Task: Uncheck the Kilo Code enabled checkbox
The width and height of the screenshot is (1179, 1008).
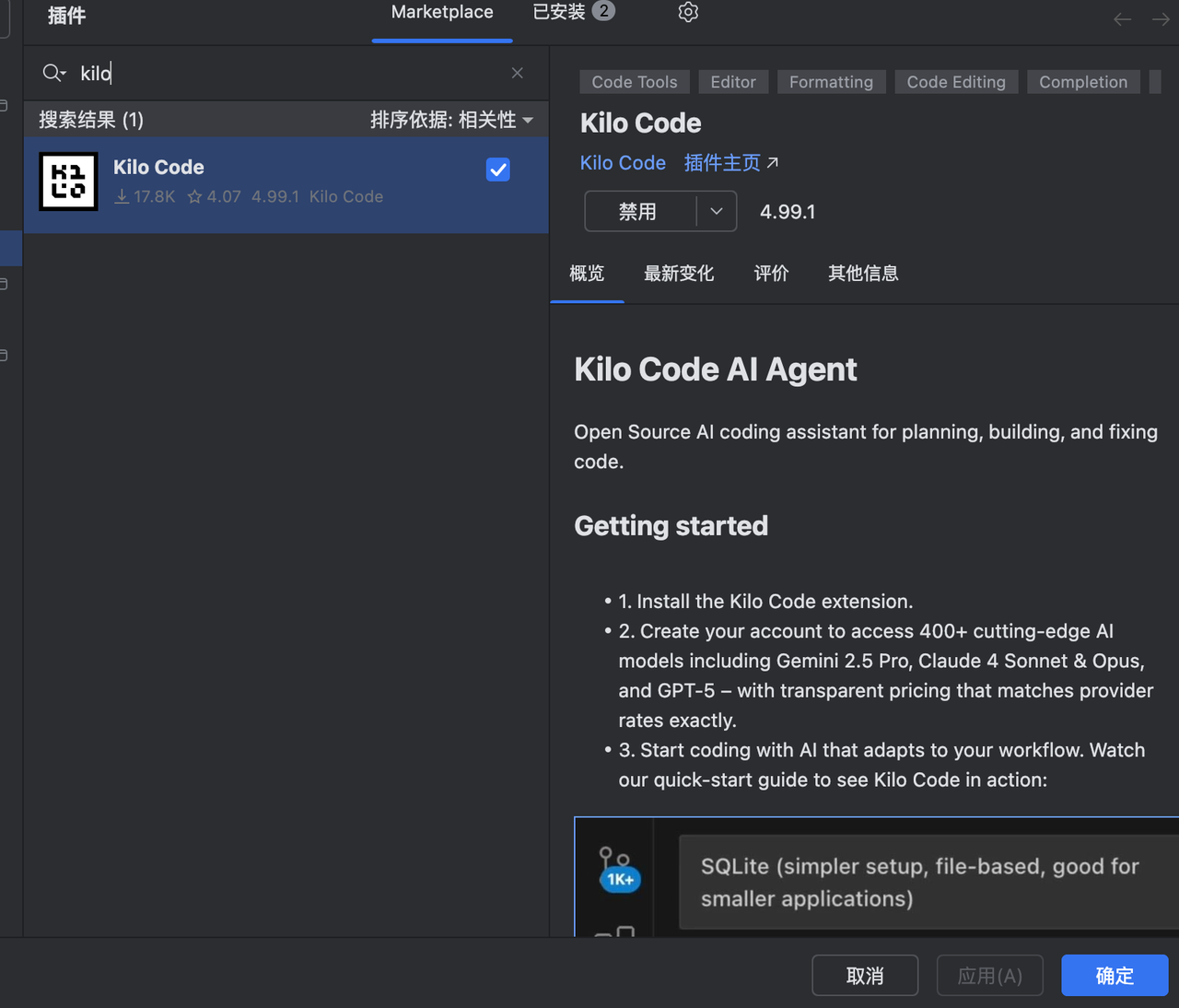Action: tap(497, 170)
